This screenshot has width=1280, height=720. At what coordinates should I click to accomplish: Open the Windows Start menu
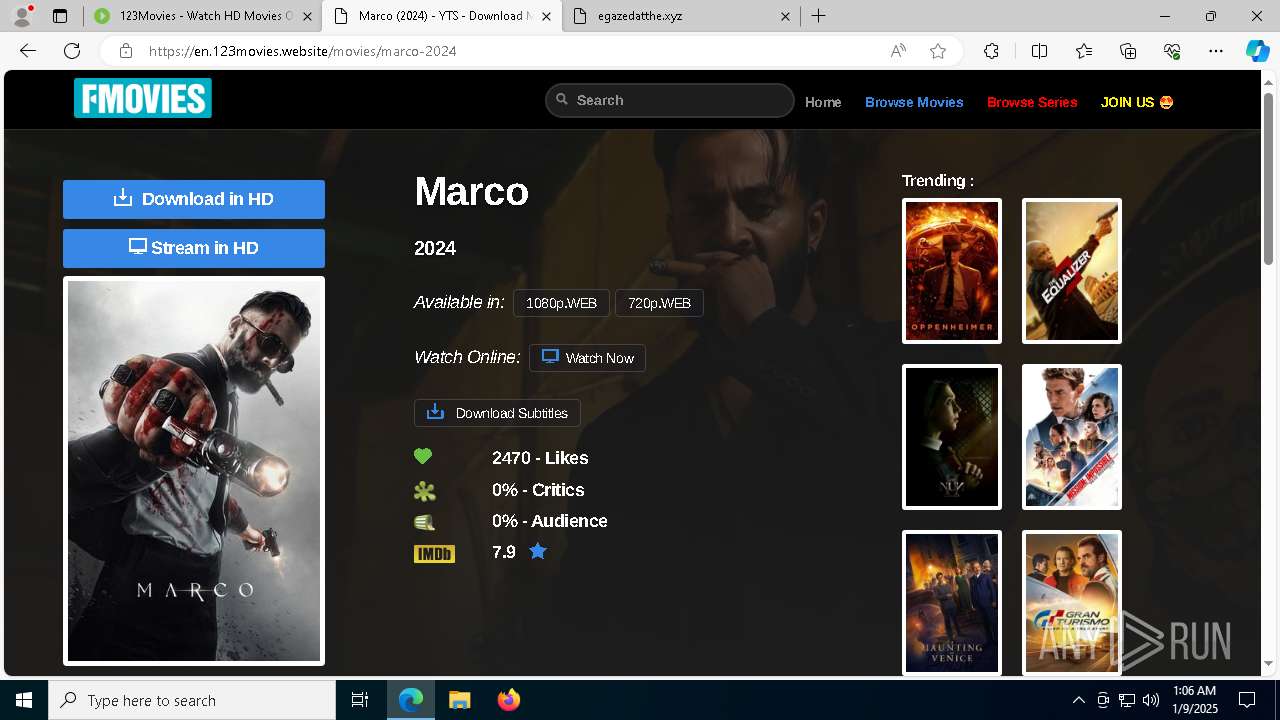pos(24,700)
